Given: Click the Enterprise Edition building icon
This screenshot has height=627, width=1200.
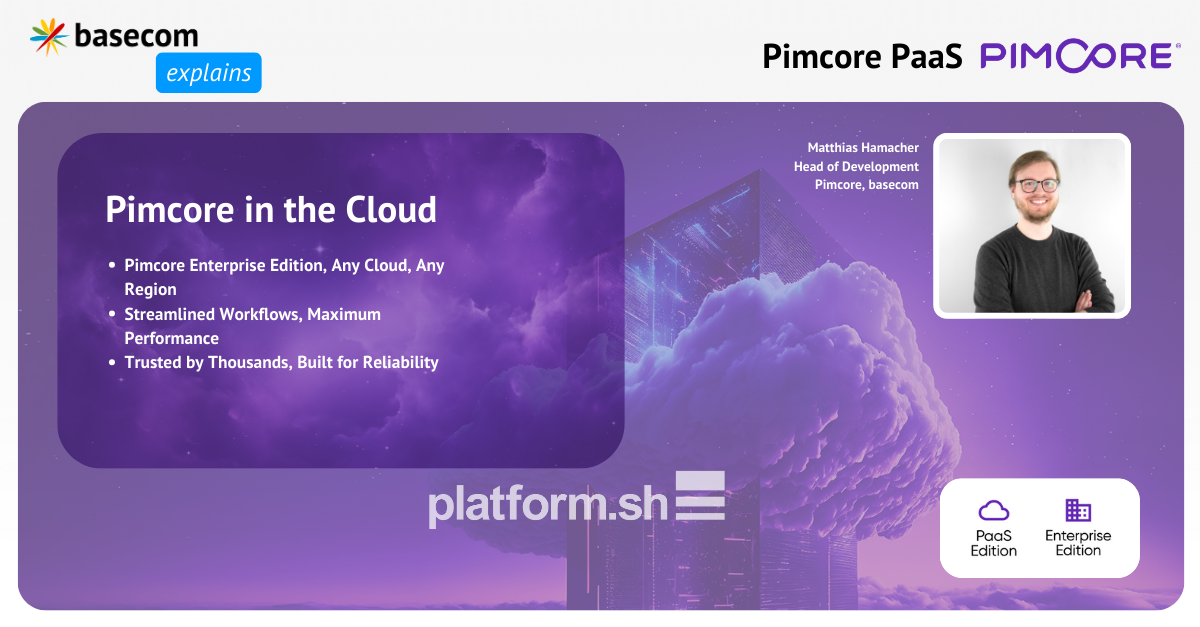Looking at the screenshot, I should pos(1078,510).
